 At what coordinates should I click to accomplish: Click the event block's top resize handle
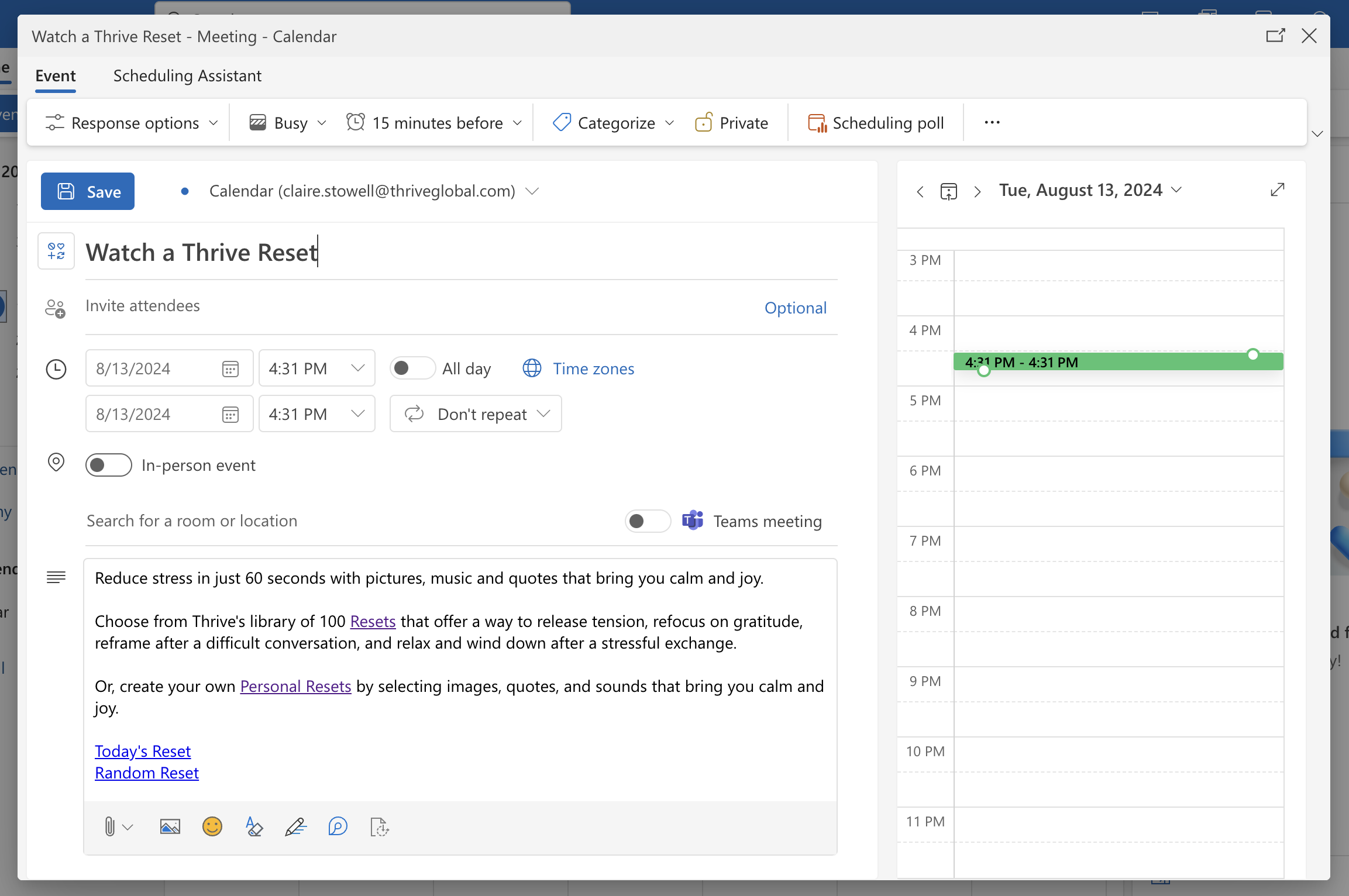1252,354
